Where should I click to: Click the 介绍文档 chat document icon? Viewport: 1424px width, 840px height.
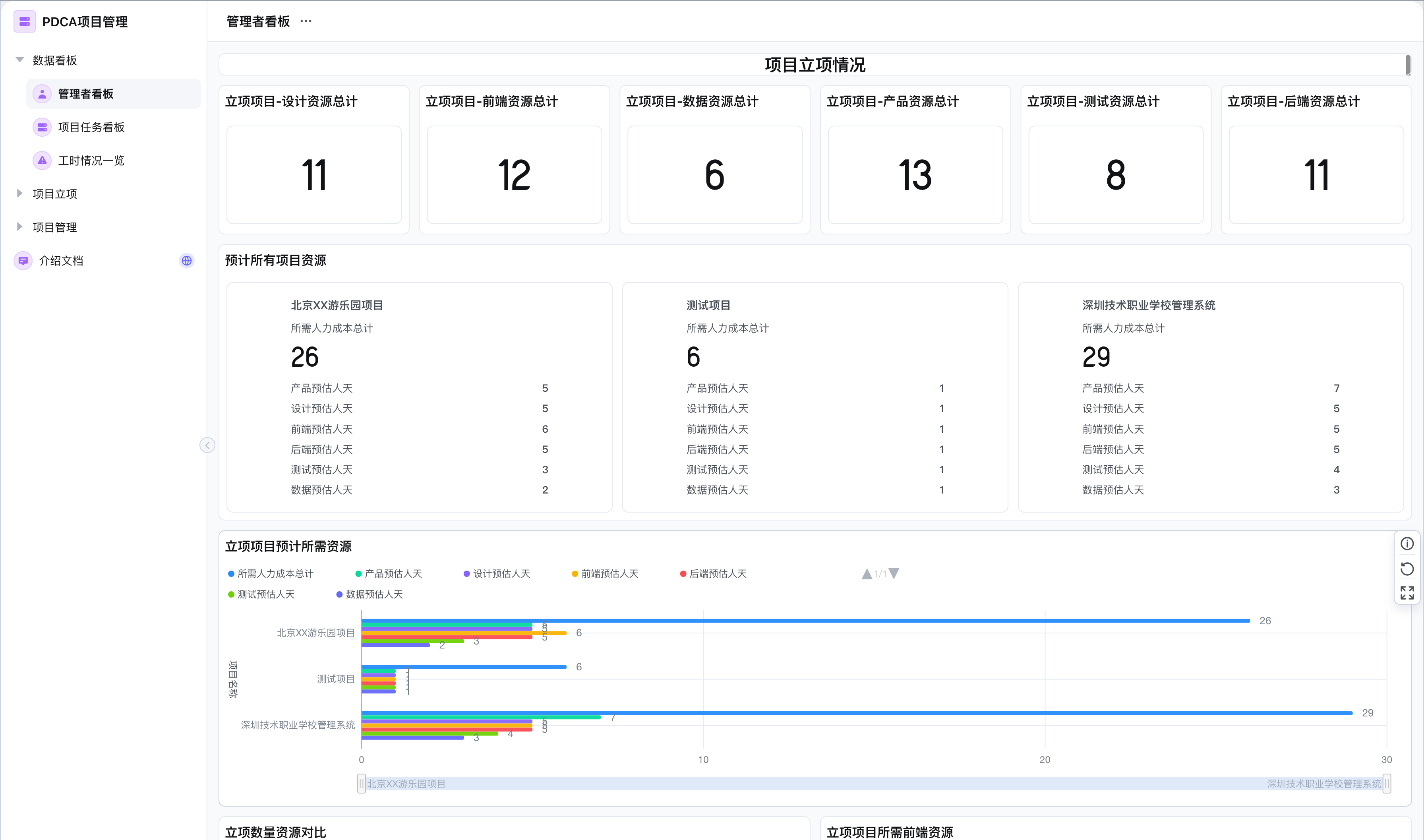coord(23,261)
